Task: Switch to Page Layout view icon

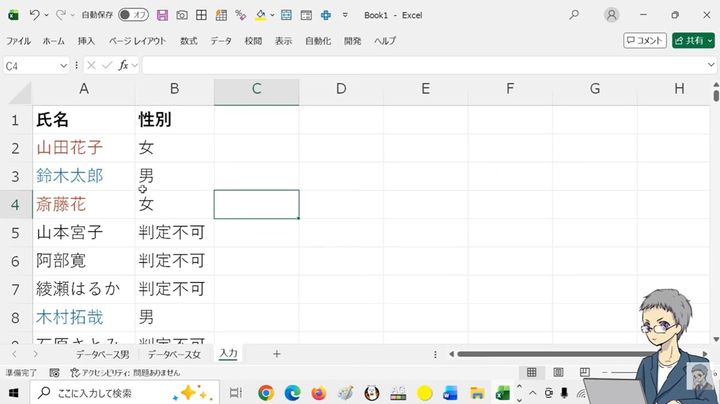Action: click(558, 372)
